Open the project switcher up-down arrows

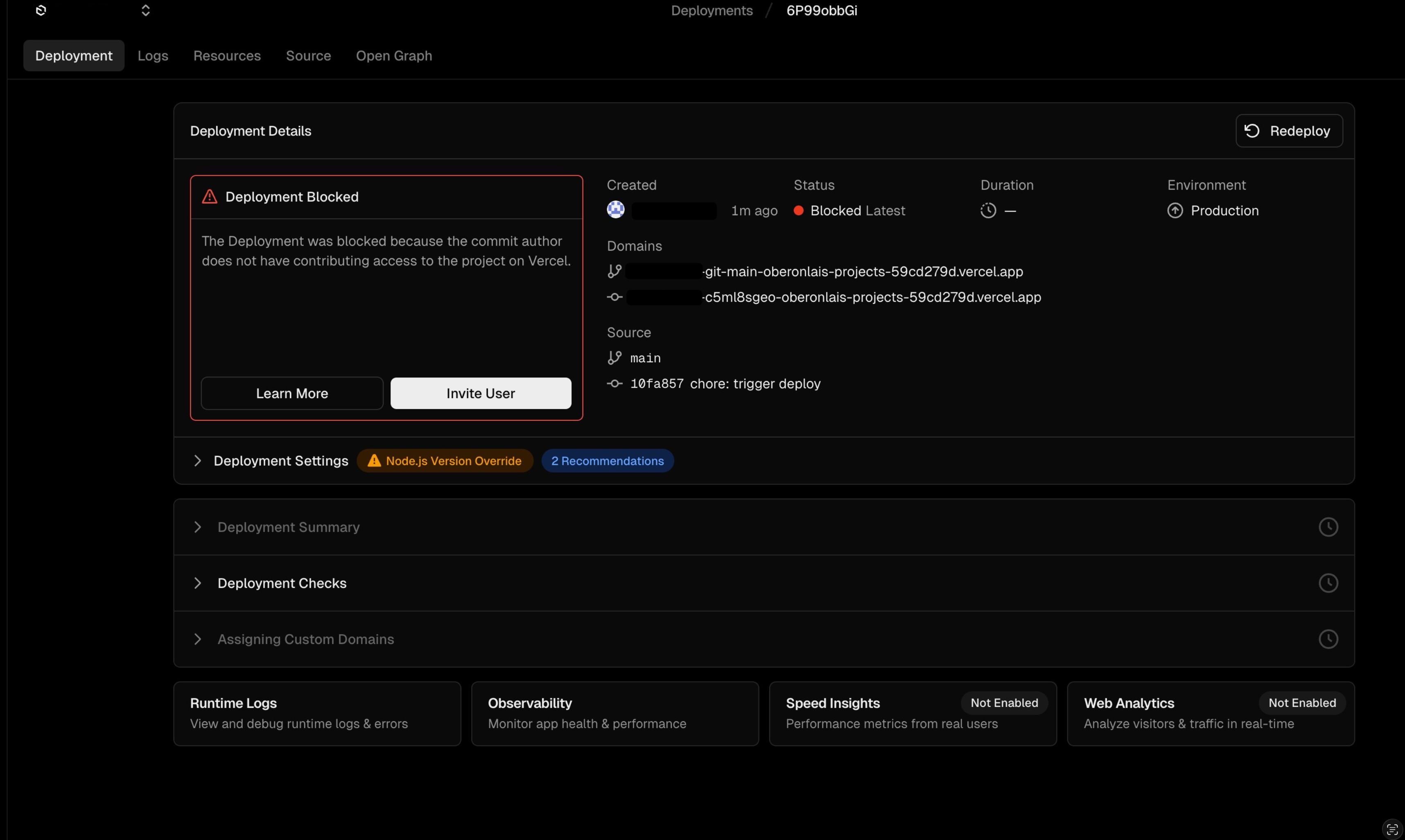point(145,10)
